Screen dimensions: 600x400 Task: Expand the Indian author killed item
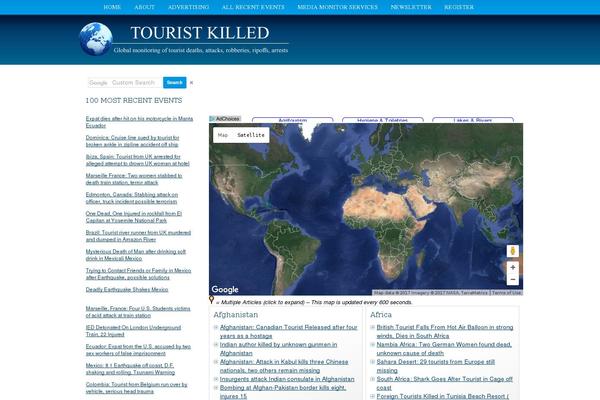(x=216, y=344)
